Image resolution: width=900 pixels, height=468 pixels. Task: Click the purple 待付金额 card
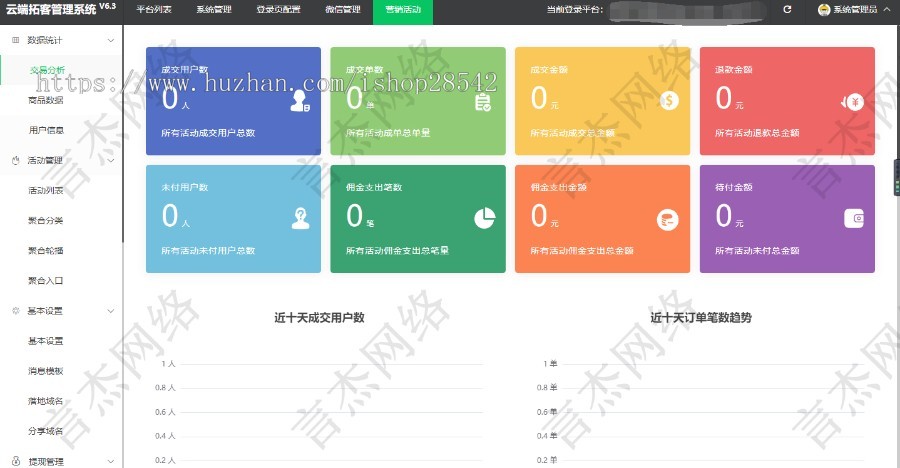[x=787, y=219]
